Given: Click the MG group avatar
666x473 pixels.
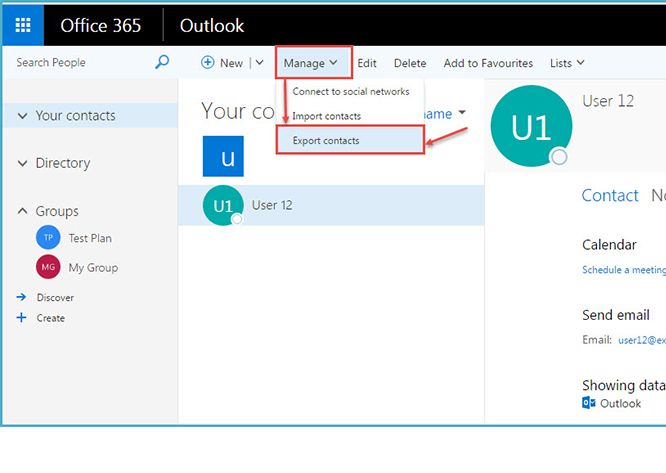Looking at the screenshot, I should point(48,267).
